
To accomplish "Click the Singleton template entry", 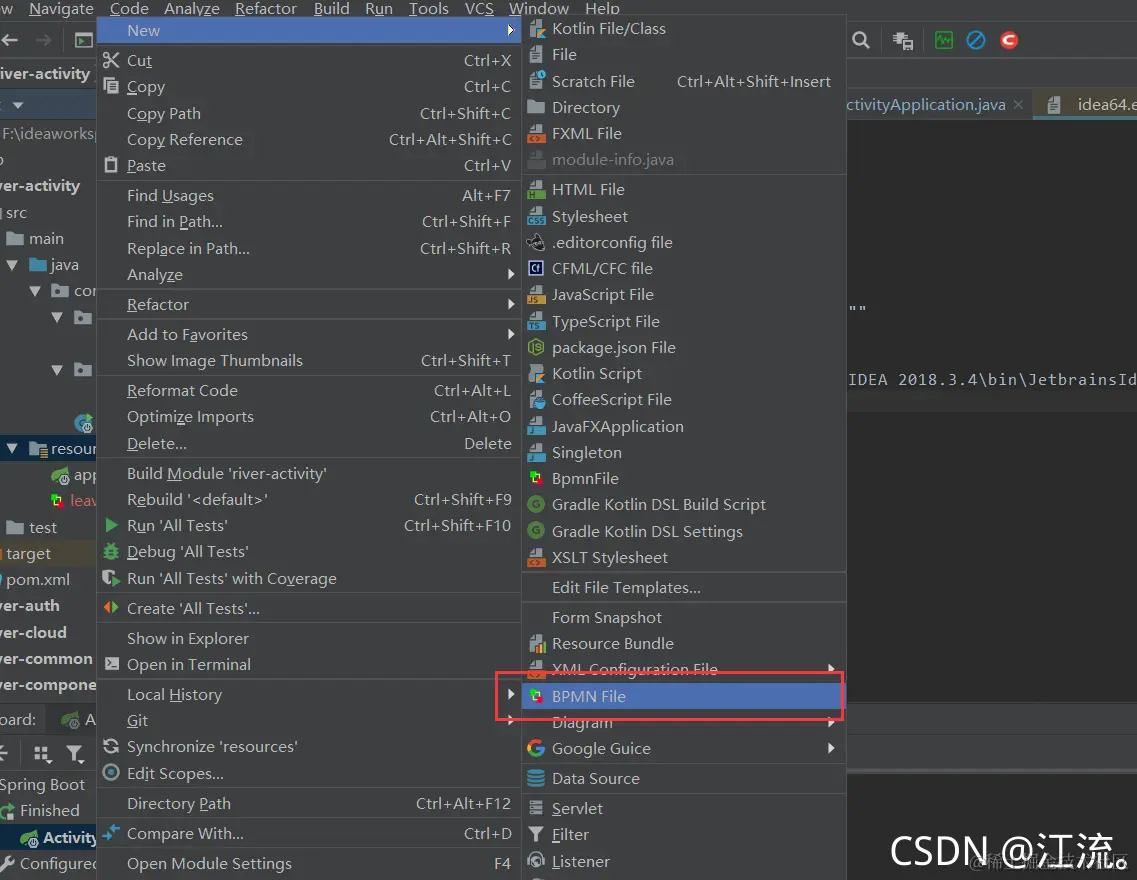I will click(683, 453).
